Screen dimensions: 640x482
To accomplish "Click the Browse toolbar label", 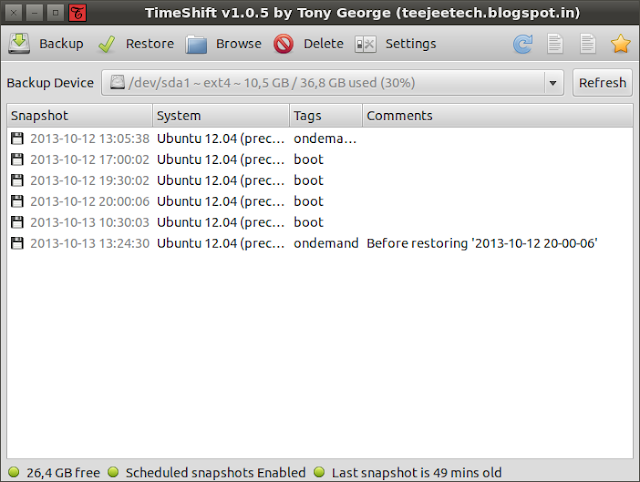I will [x=239, y=44].
